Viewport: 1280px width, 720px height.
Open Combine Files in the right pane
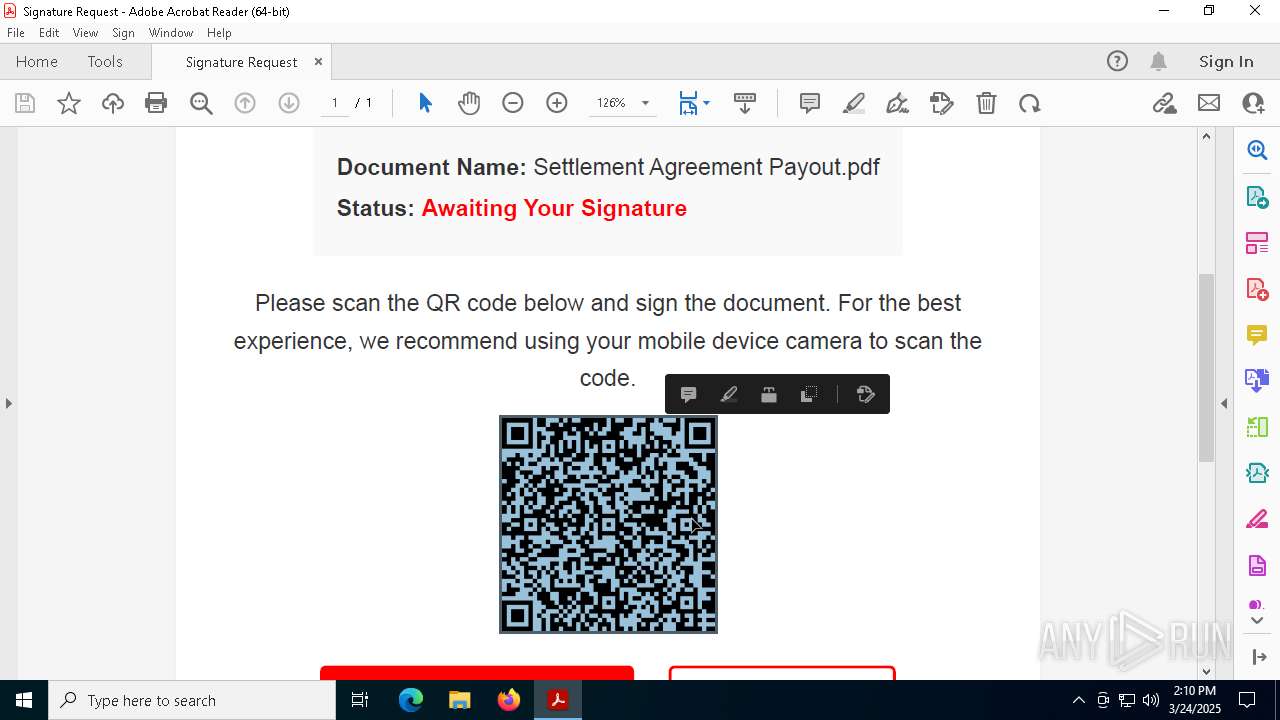(x=1257, y=380)
